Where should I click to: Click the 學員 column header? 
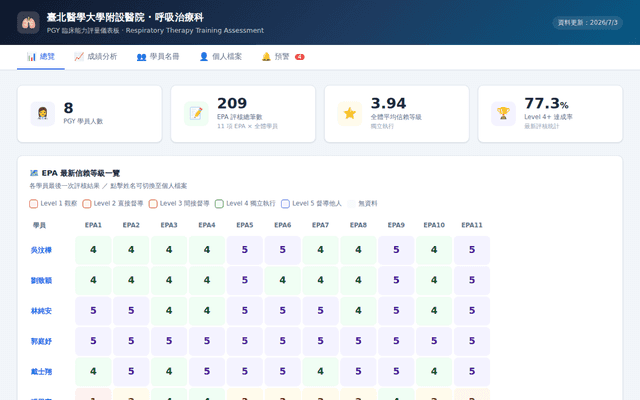(40, 225)
